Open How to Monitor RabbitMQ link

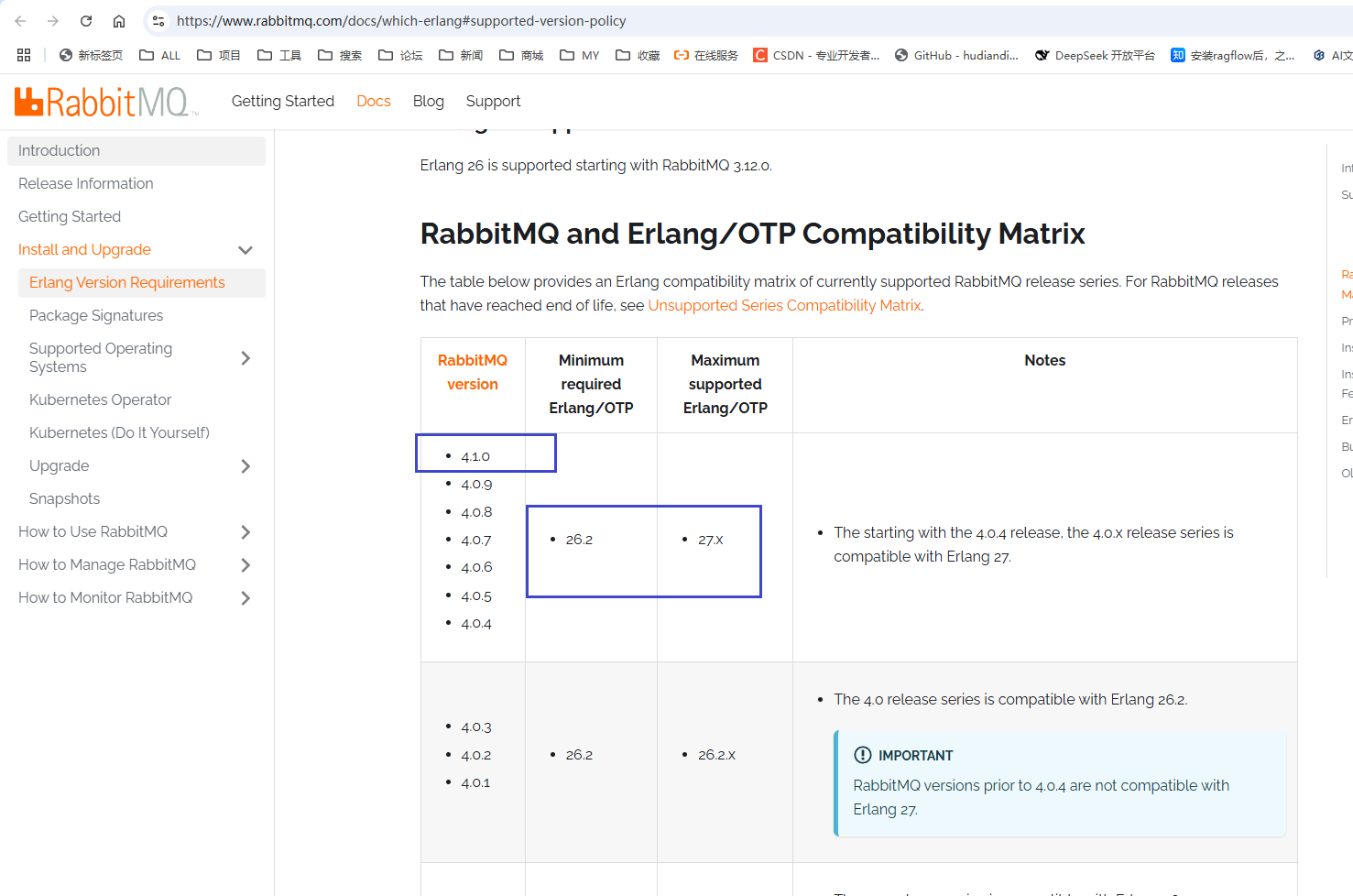click(x=105, y=597)
